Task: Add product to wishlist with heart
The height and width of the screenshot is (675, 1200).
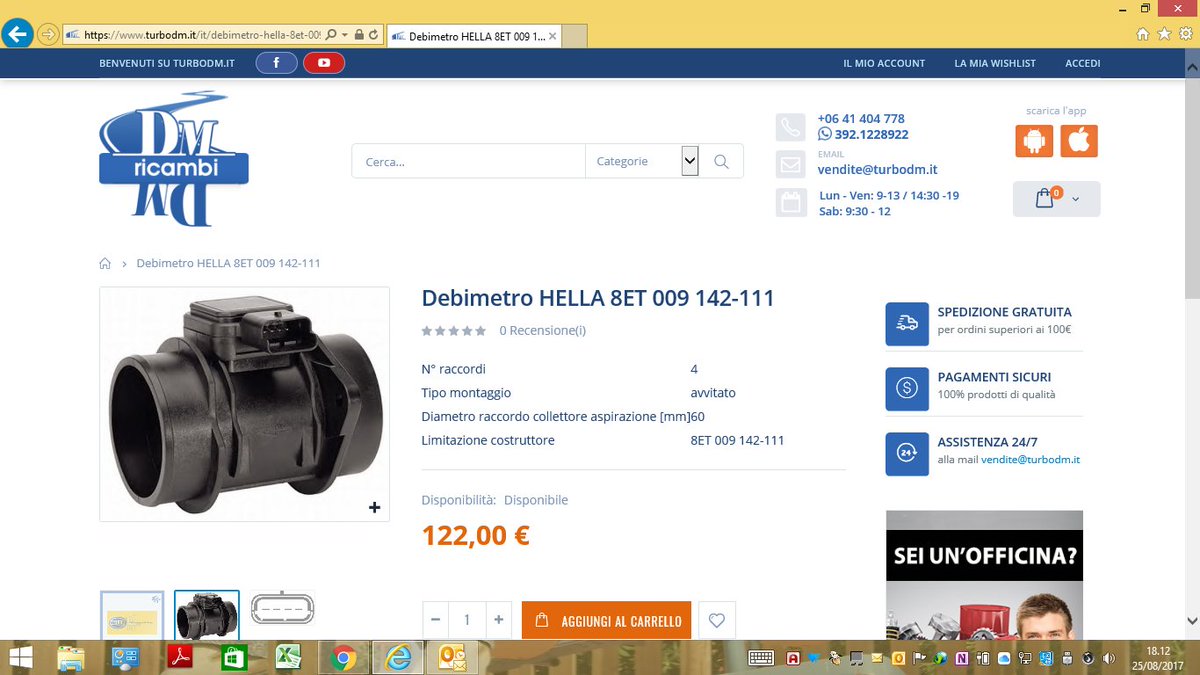Action: tap(716, 620)
